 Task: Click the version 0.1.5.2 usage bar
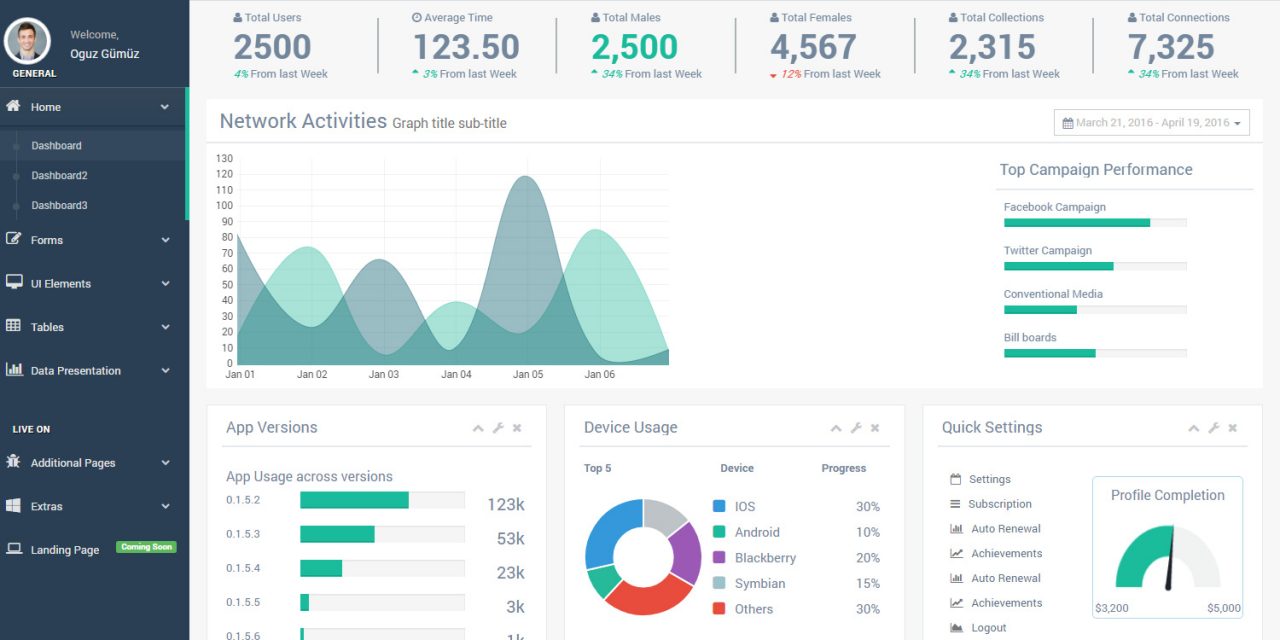(382, 500)
